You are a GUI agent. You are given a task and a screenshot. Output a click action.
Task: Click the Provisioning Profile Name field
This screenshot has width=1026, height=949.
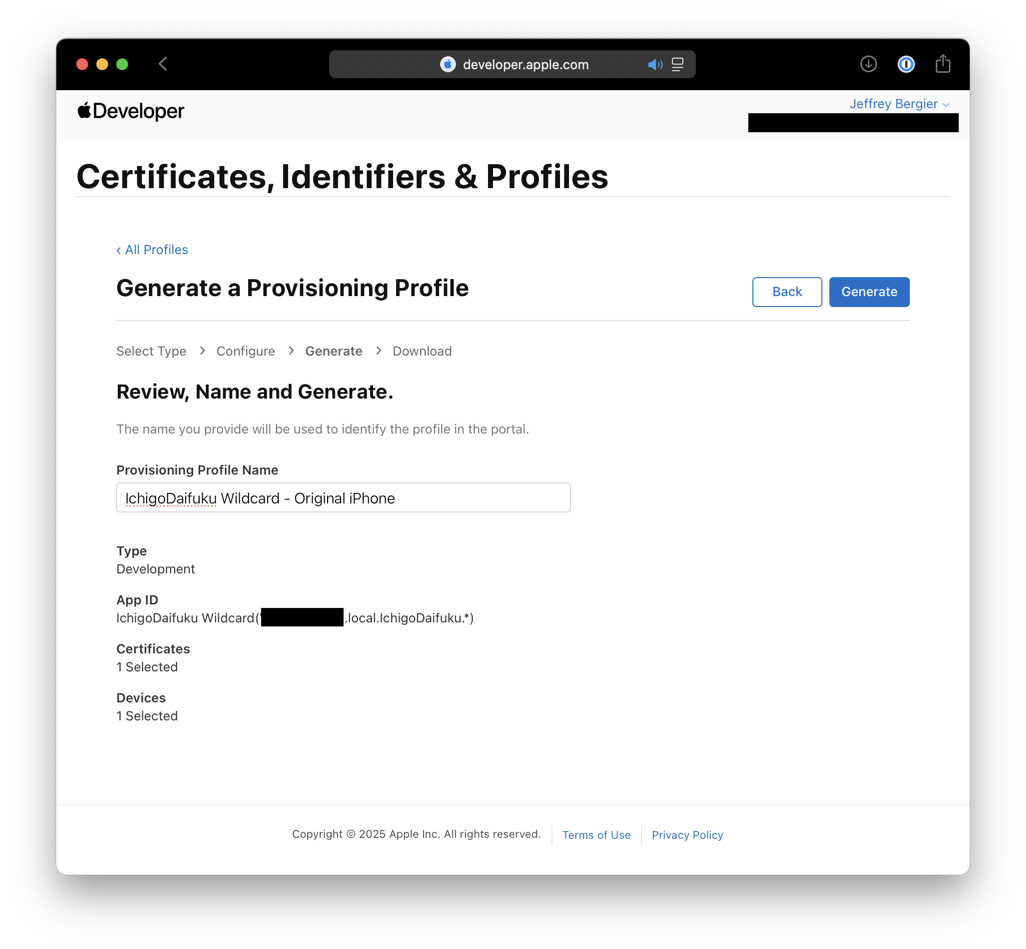point(343,498)
